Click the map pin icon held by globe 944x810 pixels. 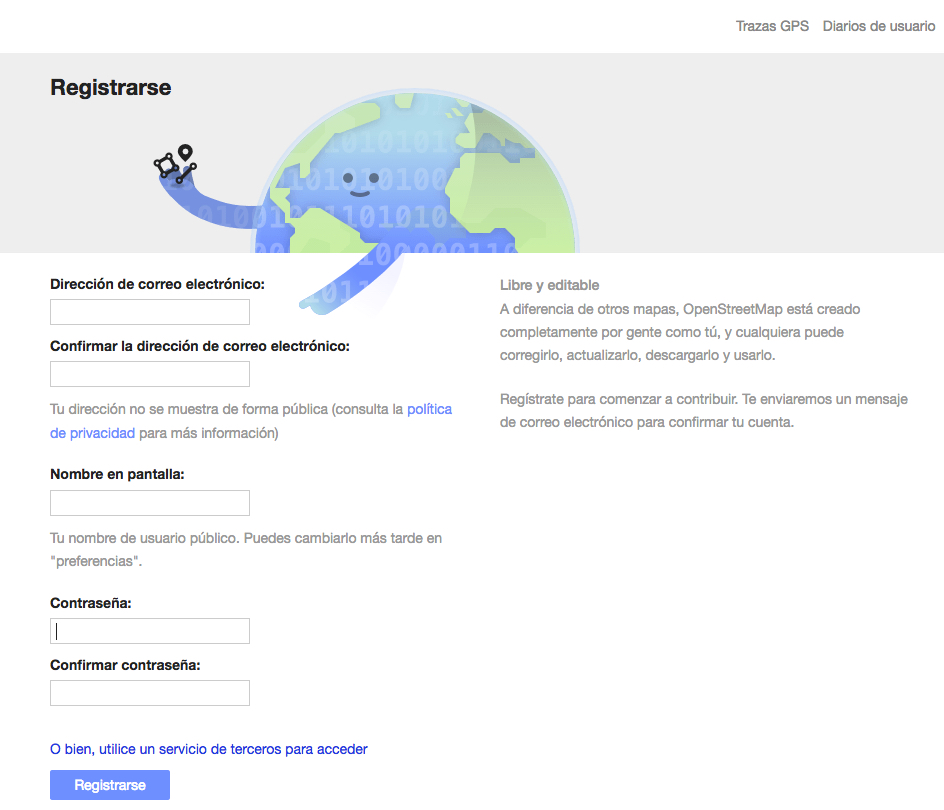pyautogui.click(x=185, y=153)
